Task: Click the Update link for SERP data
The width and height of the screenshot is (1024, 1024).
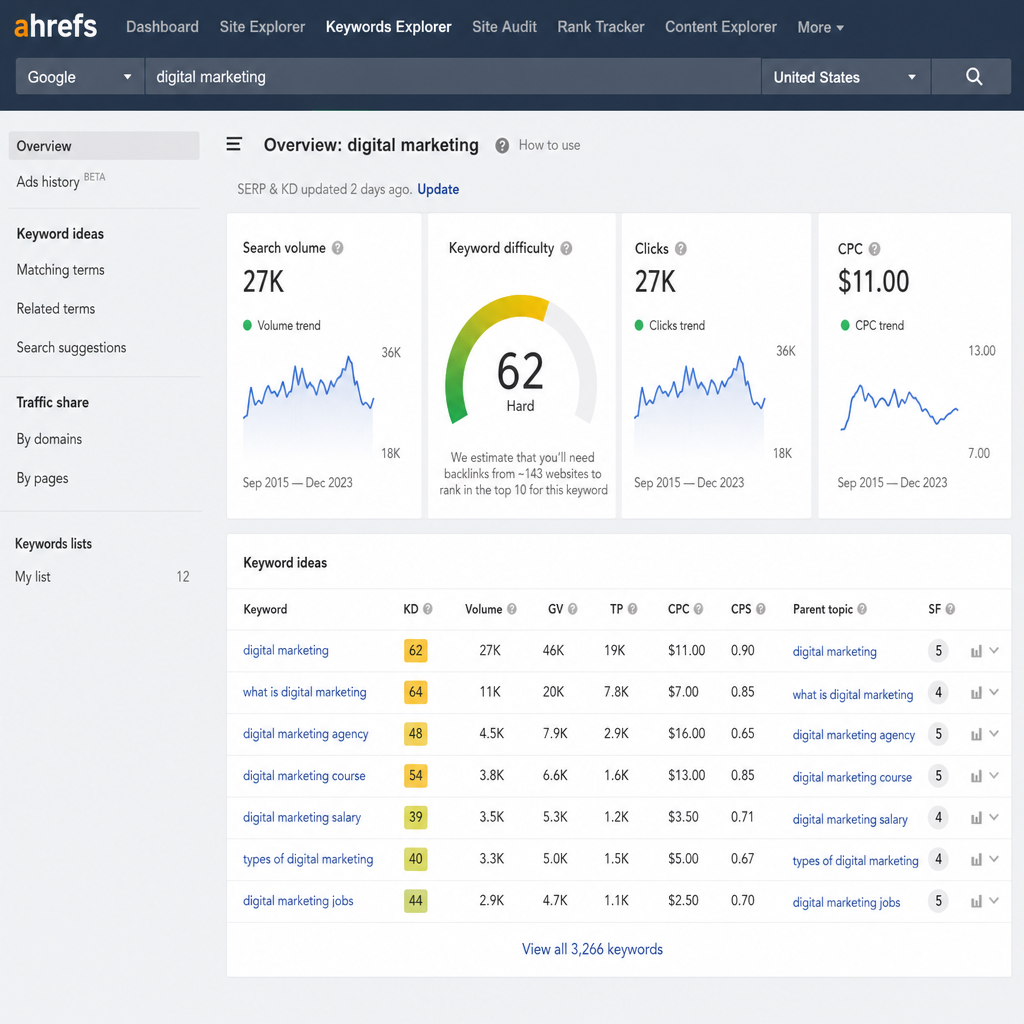Action: [438, 189]
